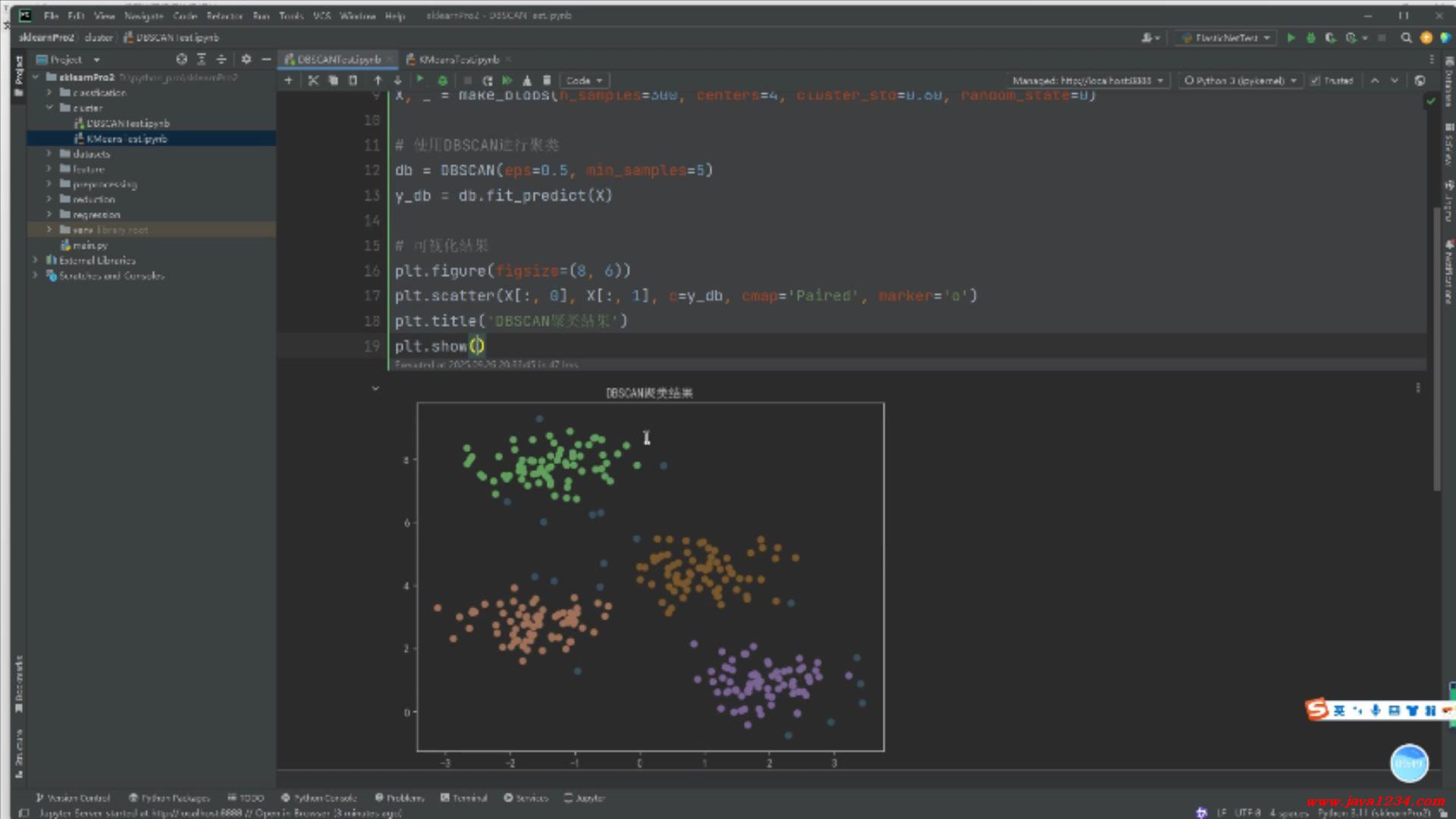Image resolution: width=1456 pixels, height=819 pixels.
Task: Open ElasticNetTest run configuration dropdown
Action: [x=1226, y=37]
